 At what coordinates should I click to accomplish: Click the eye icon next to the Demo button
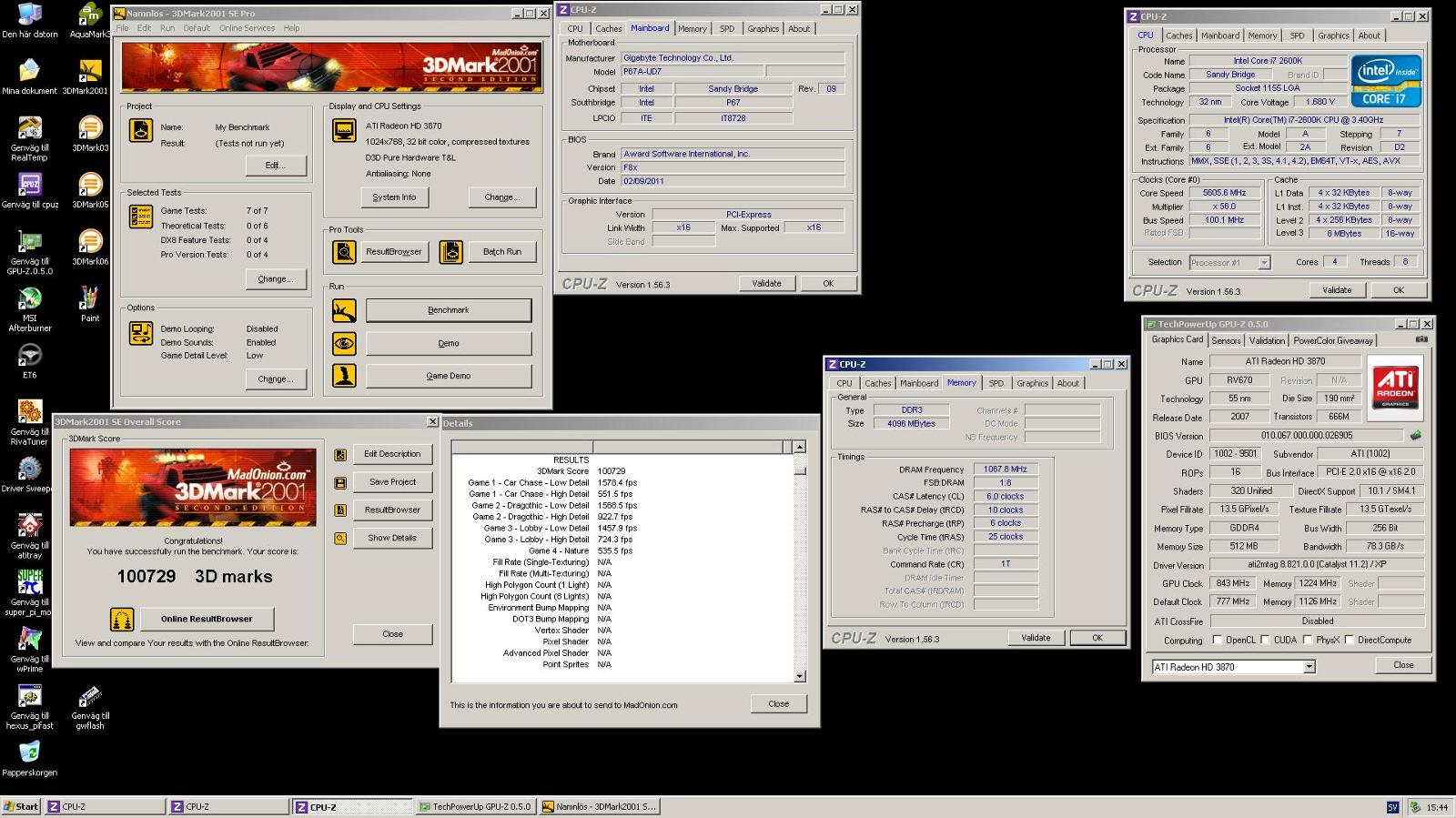[344, 343]
